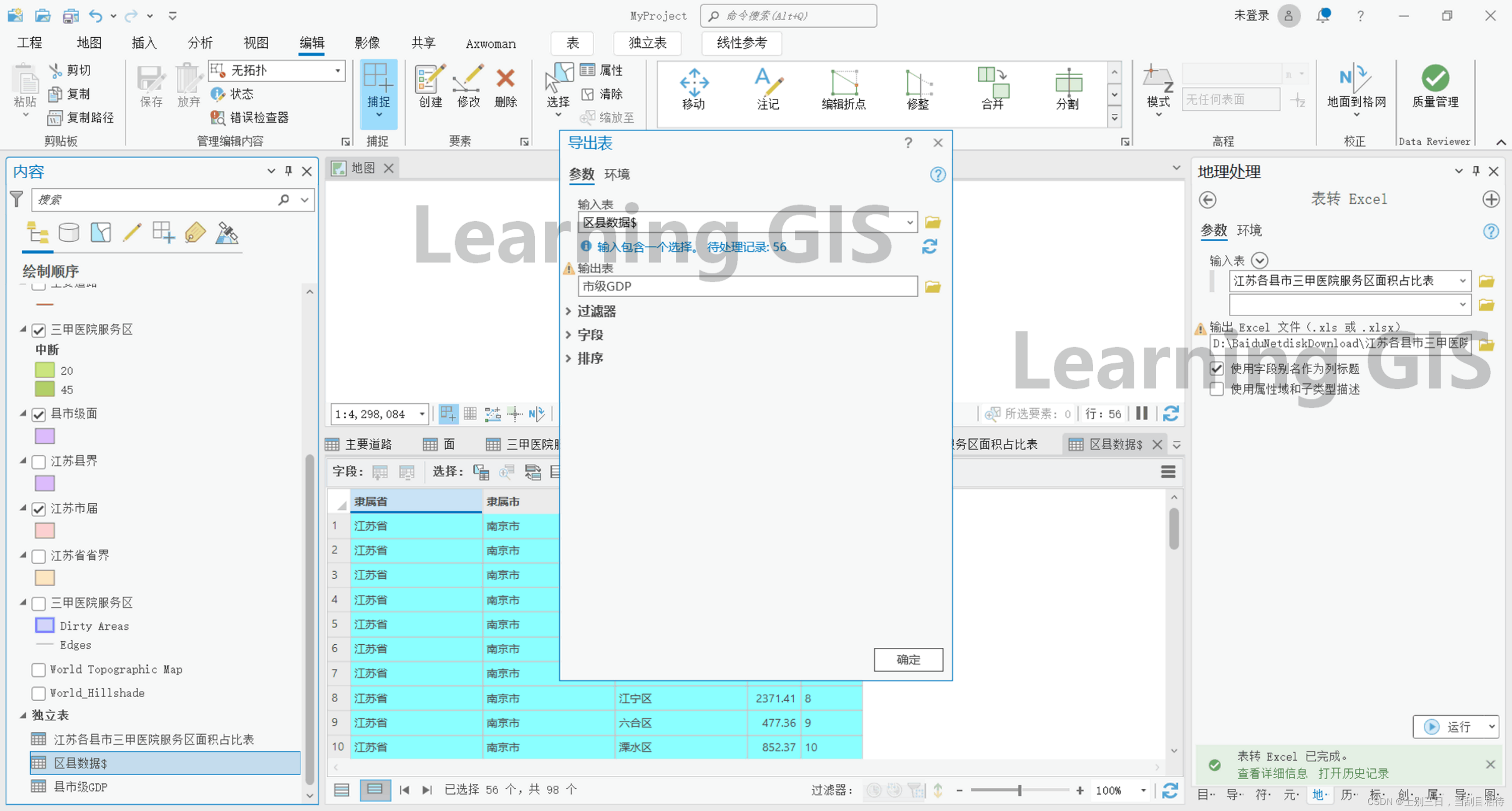The height and width of the screenshot is (811, 1512).
Task: Select the Edit Vertices (编辑折点) tool
Action: 844,89
